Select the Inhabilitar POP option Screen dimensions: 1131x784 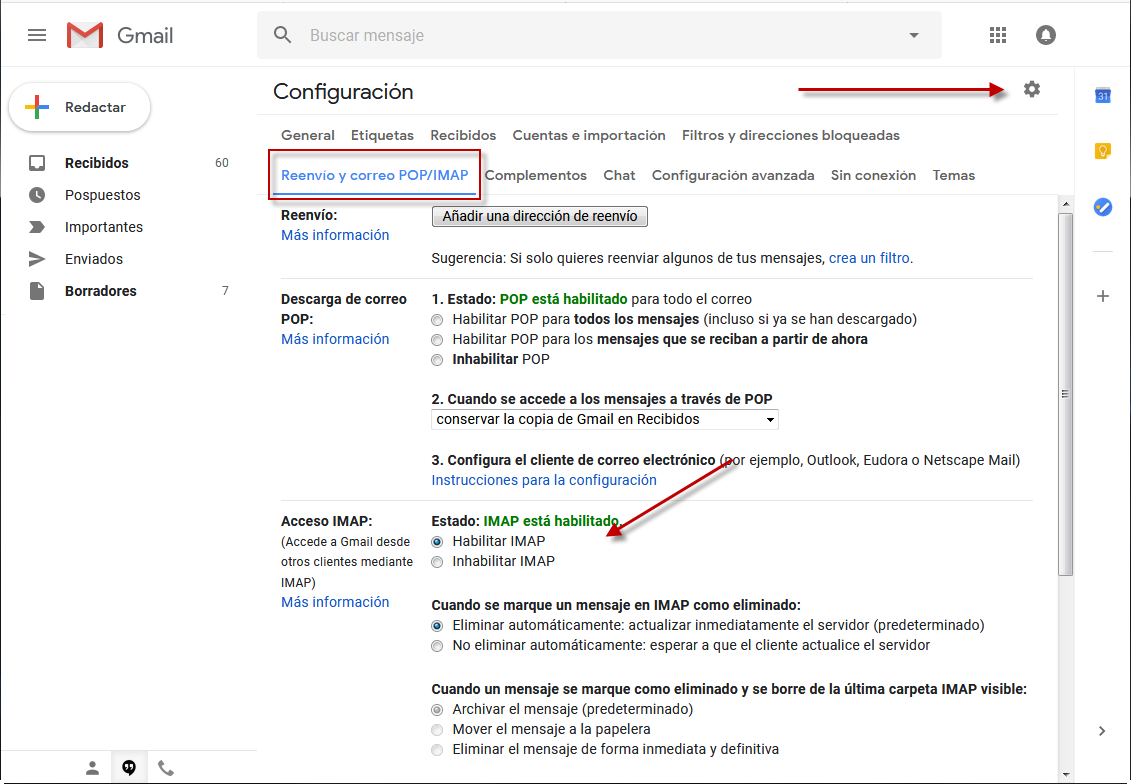[437, 360]
